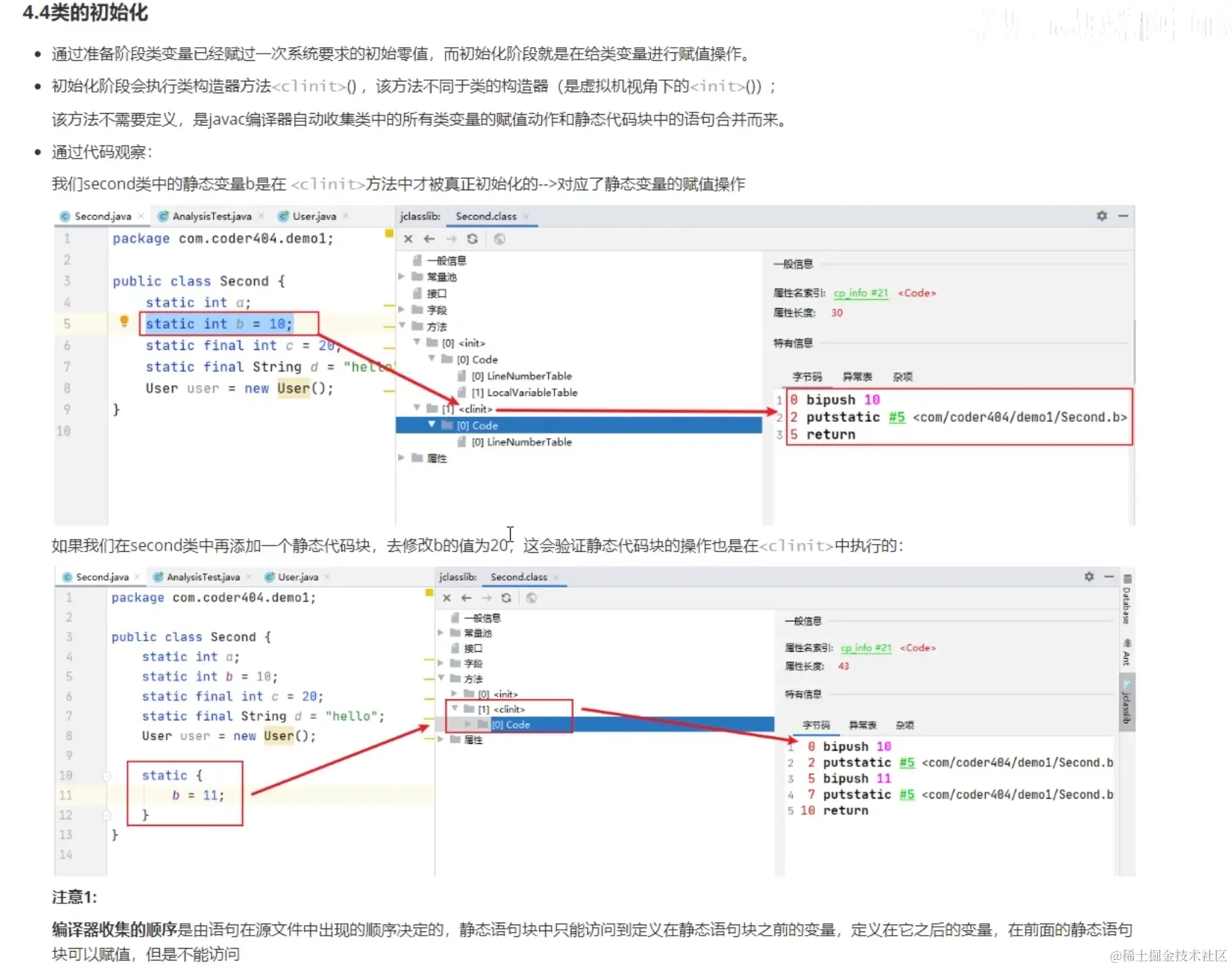Click 'bipush 11' bytecode line, lower panel
Viewport: 1232px width, 968px height.
(x=857, y=778)
